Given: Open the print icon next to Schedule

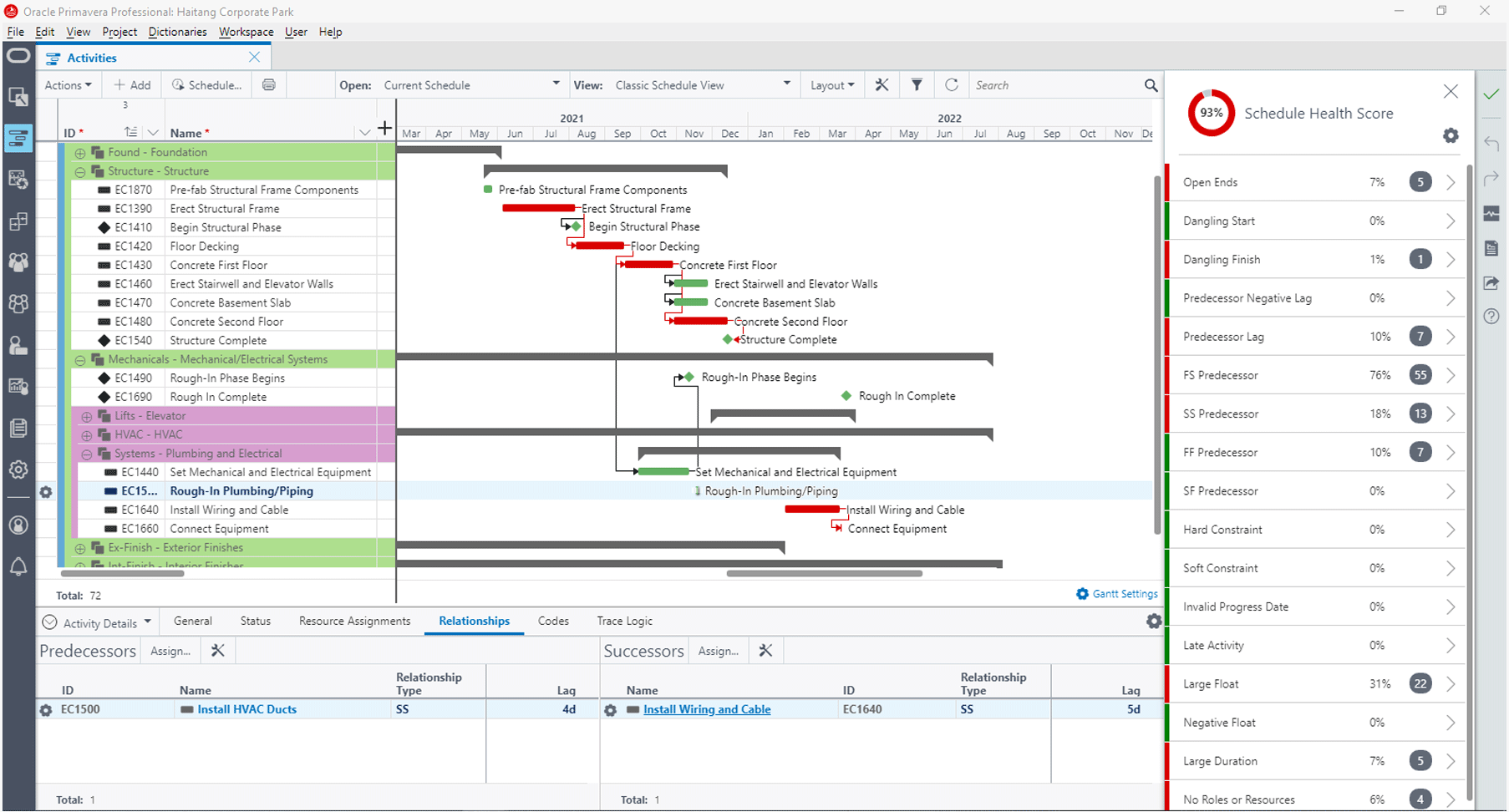Looking at the screenshot, I should [269, 84].
